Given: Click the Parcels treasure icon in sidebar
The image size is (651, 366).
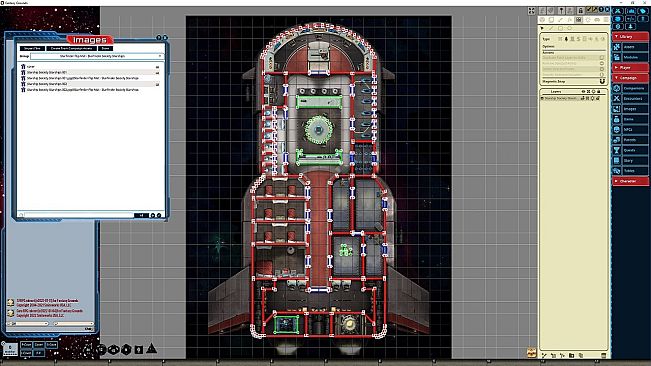Looking at the screenshot, I should tap(617, 140).
